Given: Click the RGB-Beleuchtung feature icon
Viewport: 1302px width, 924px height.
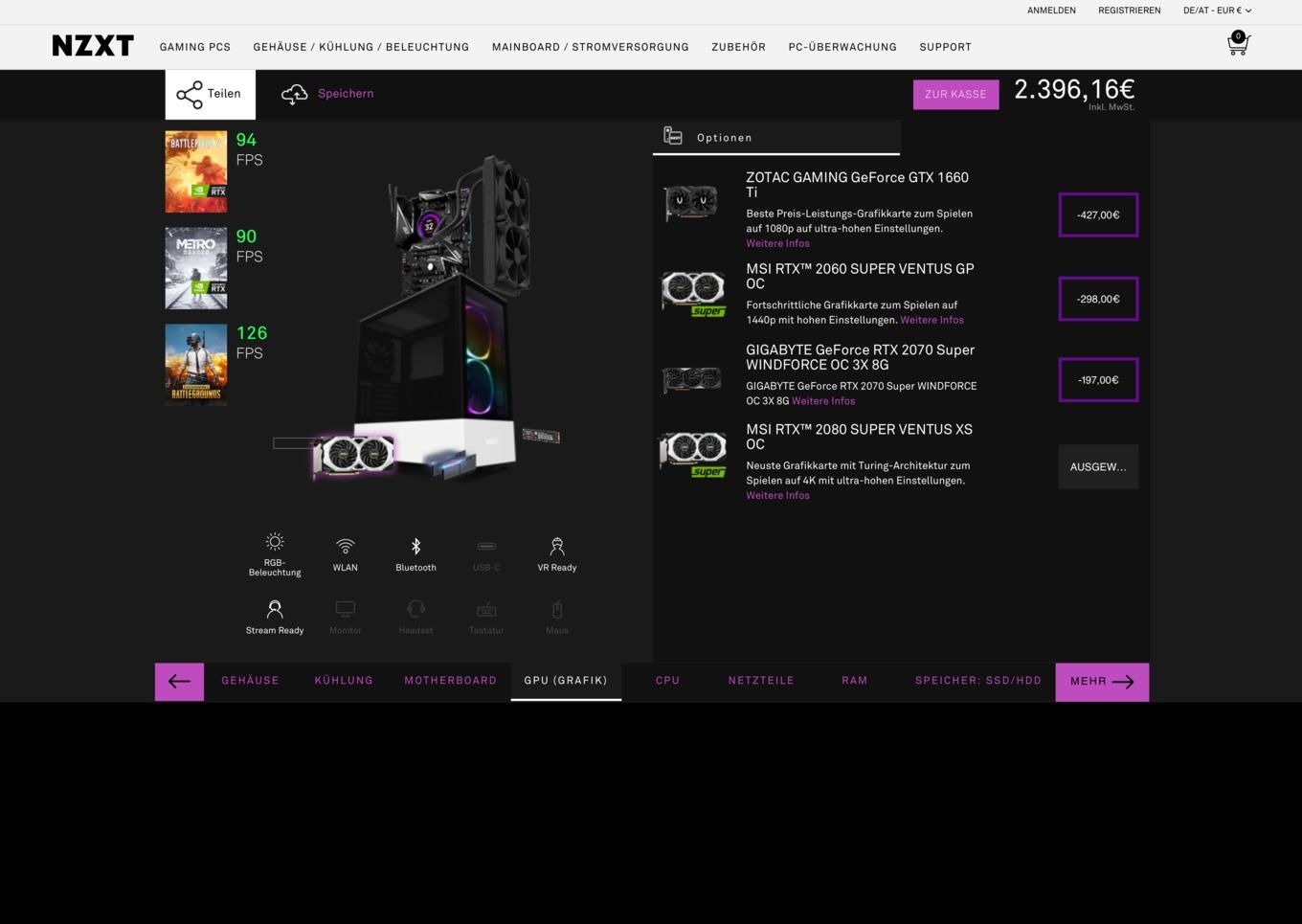Looking at the screenshot, I should coord(275,542).
